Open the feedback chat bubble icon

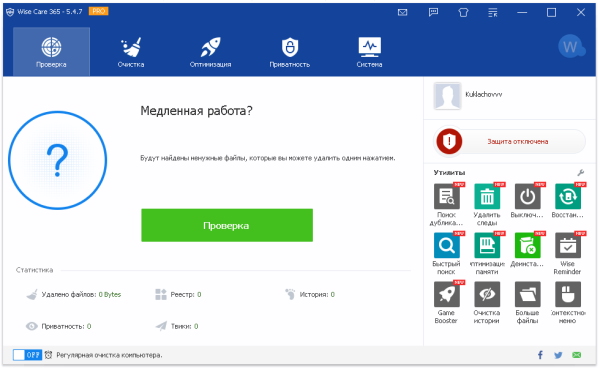[x=433, y=13]
